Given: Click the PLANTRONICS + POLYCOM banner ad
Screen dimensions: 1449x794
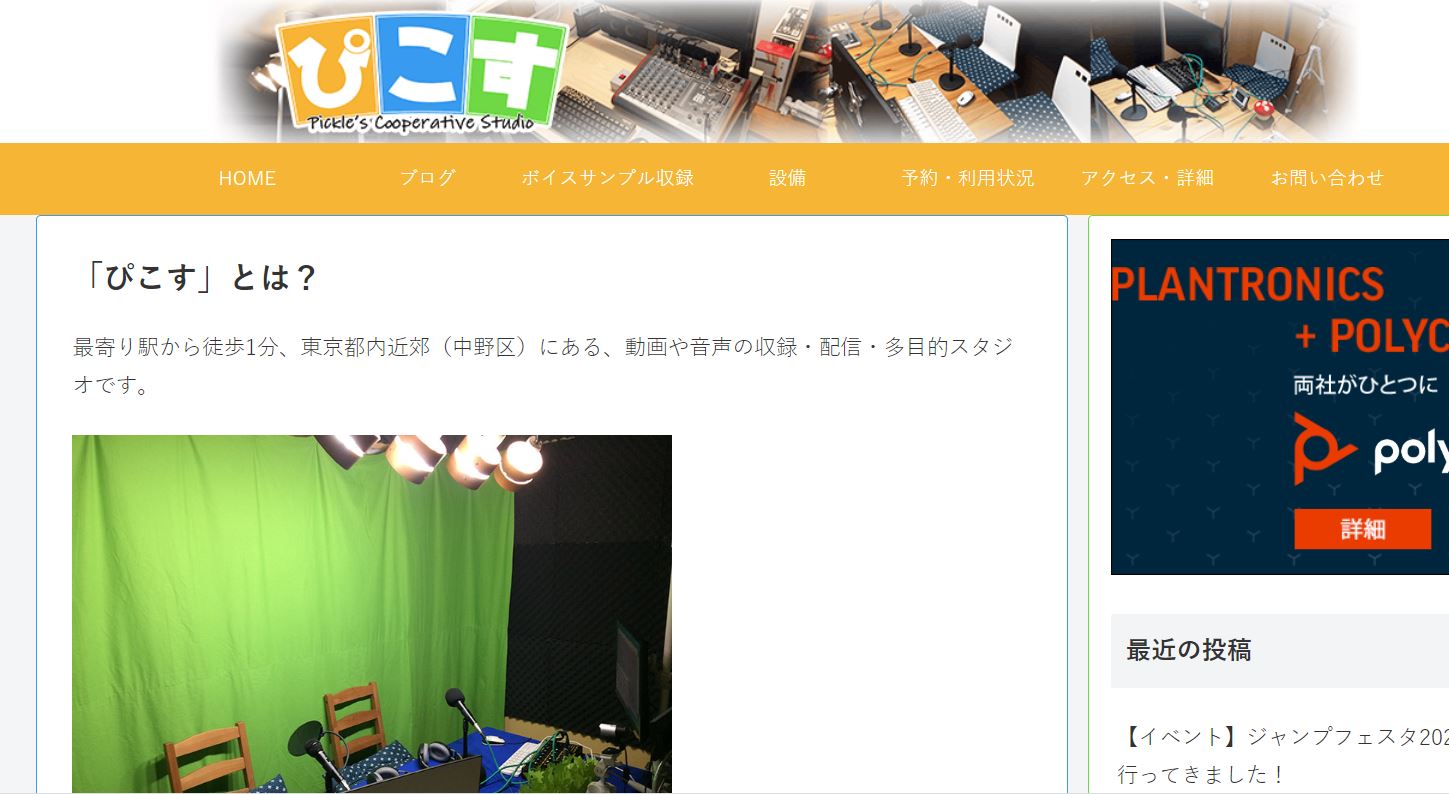Looking at the screenshot, I should click(x=1280, y=405).
